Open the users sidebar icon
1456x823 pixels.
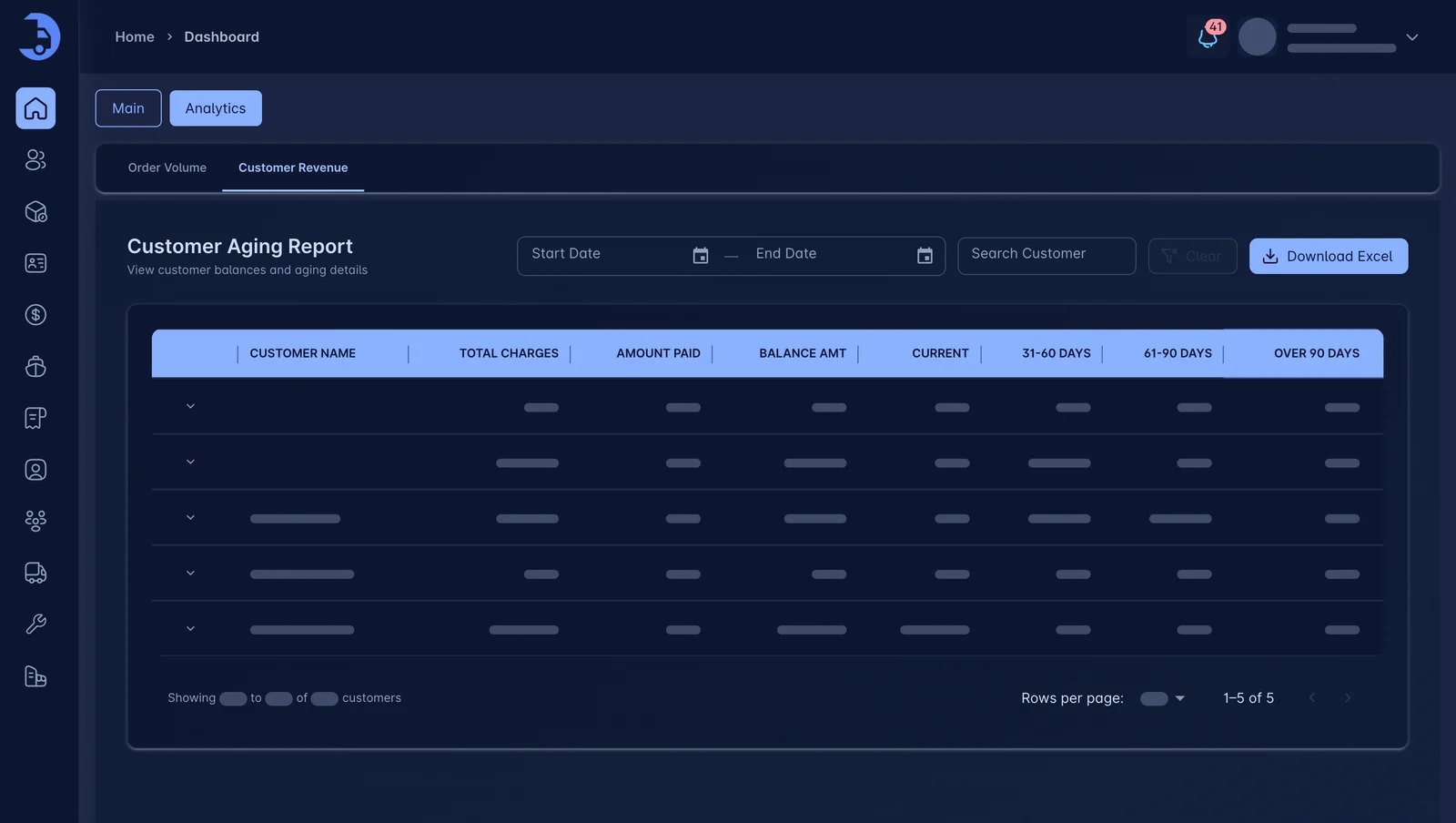pyautogui.click(x=35, y=160)
